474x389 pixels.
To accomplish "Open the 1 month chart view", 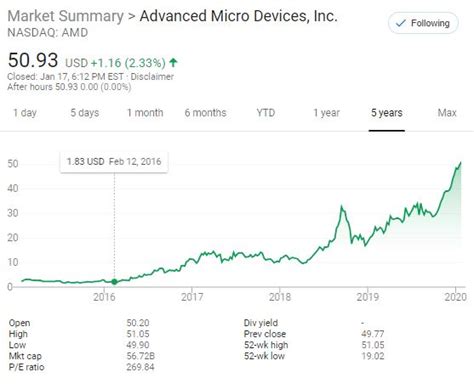I will [x=145, y=113].
